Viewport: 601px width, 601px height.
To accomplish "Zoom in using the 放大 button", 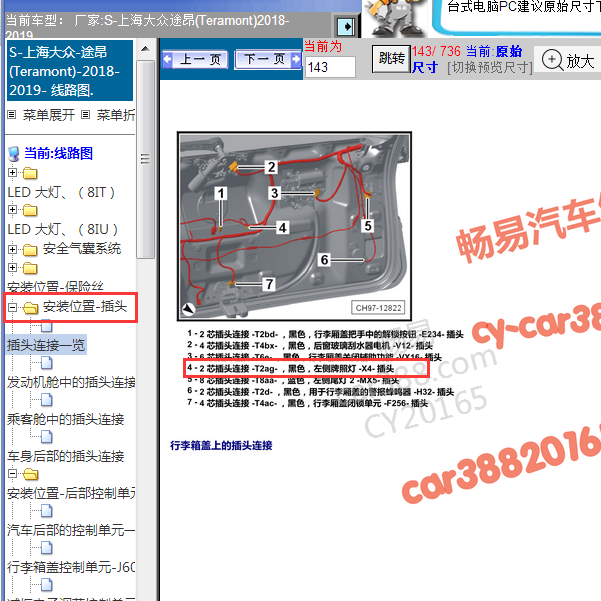I will pyautogui.click(x=568, y=60).
